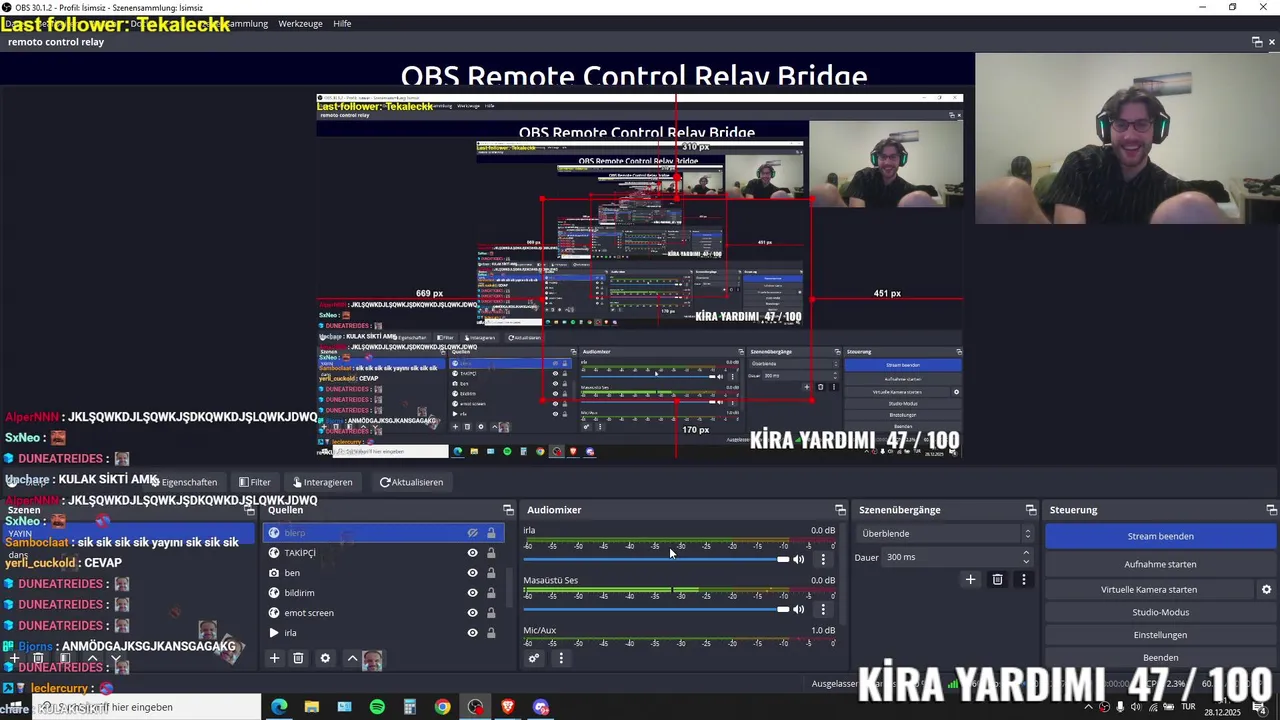This screenshot has height=720, width=1280.
Task: Show the hidden blerp source
Action: (x=472, y=533)
